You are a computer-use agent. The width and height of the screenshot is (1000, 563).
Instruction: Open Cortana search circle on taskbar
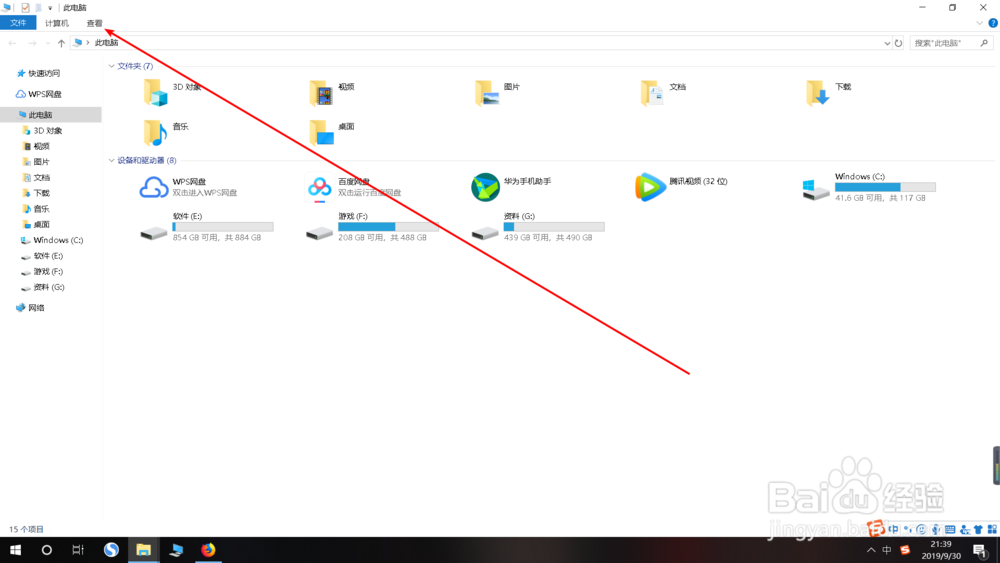point(47,550)
